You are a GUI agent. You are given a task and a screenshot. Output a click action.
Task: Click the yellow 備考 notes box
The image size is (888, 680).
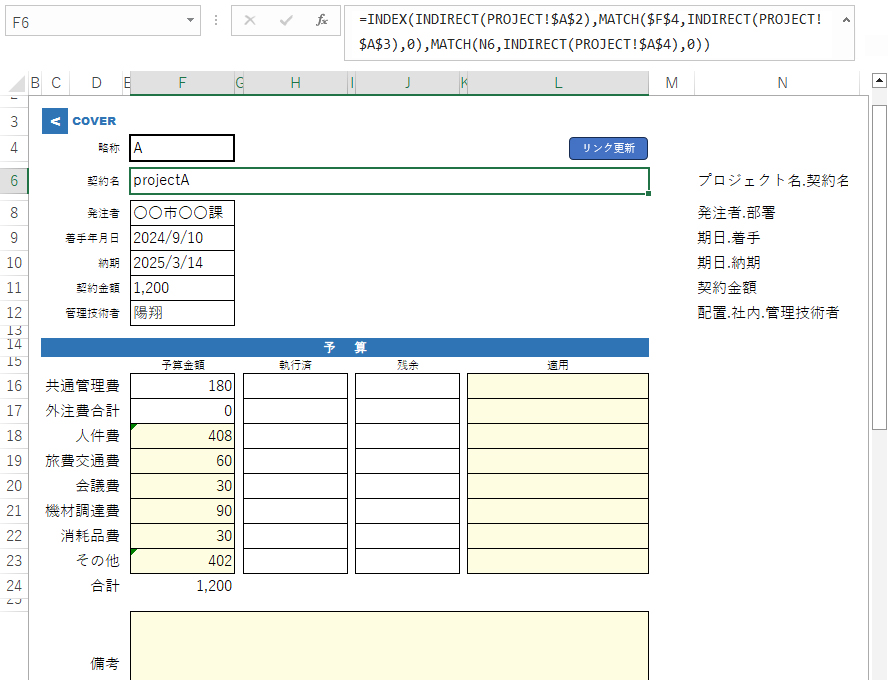[389, 645]
